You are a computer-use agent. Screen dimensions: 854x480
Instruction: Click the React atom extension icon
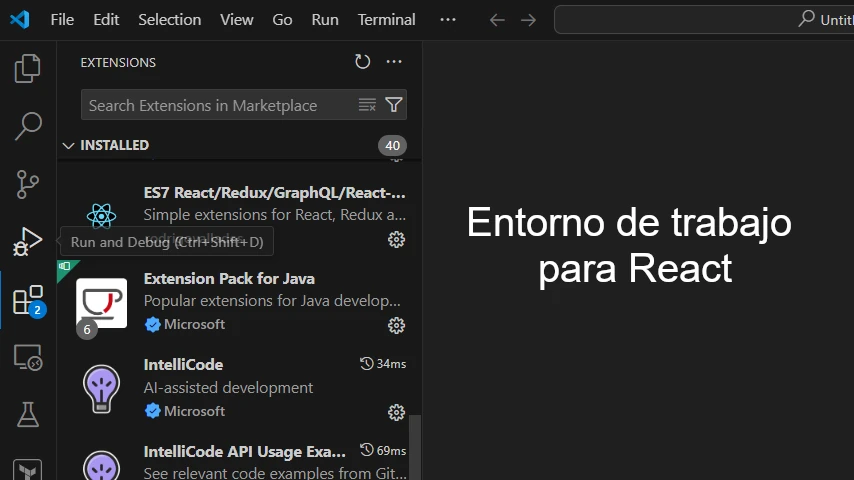click(101, 216)
